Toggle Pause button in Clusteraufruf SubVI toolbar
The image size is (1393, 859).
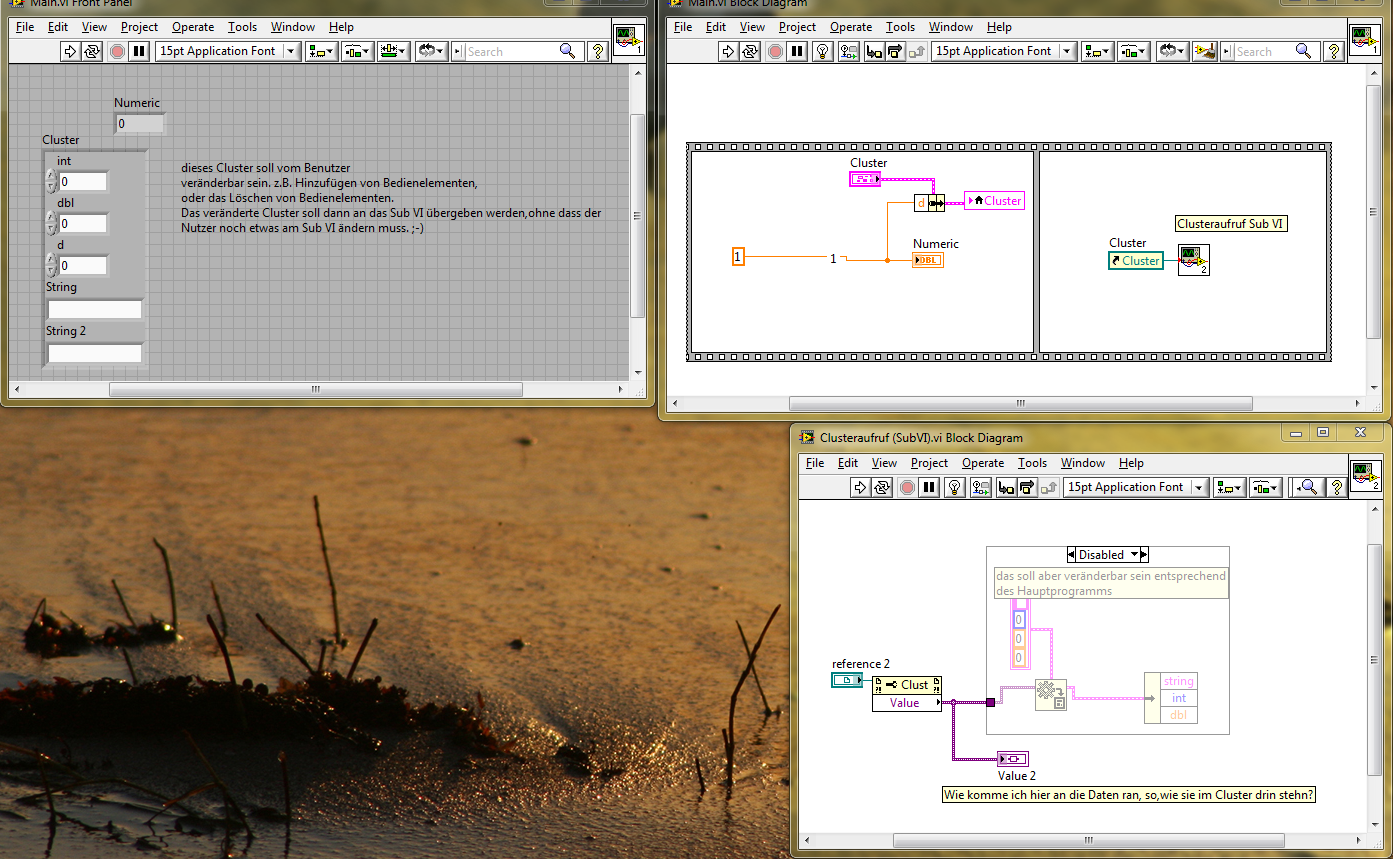929,487
